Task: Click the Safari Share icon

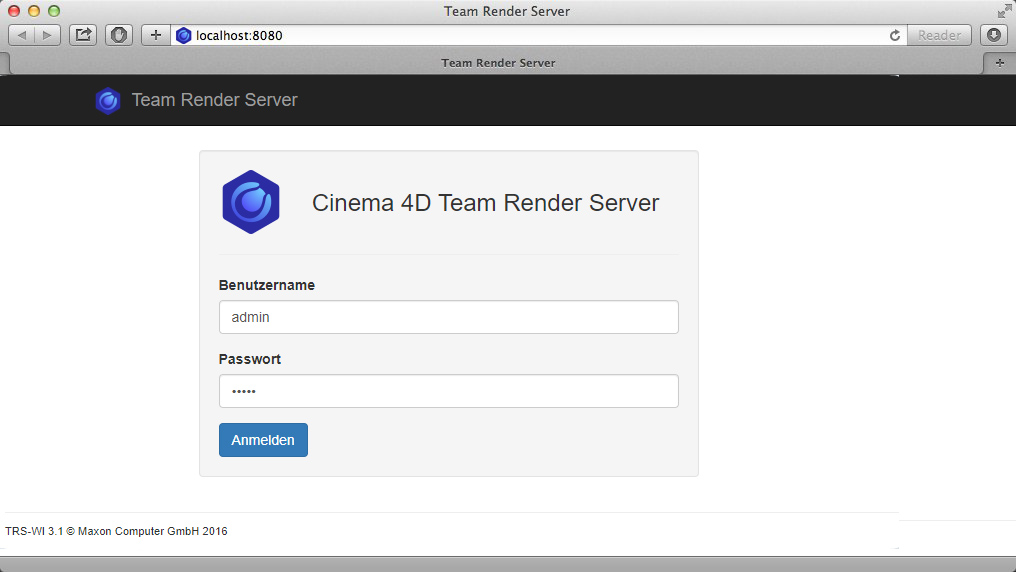Action: [x=84, y=35]
